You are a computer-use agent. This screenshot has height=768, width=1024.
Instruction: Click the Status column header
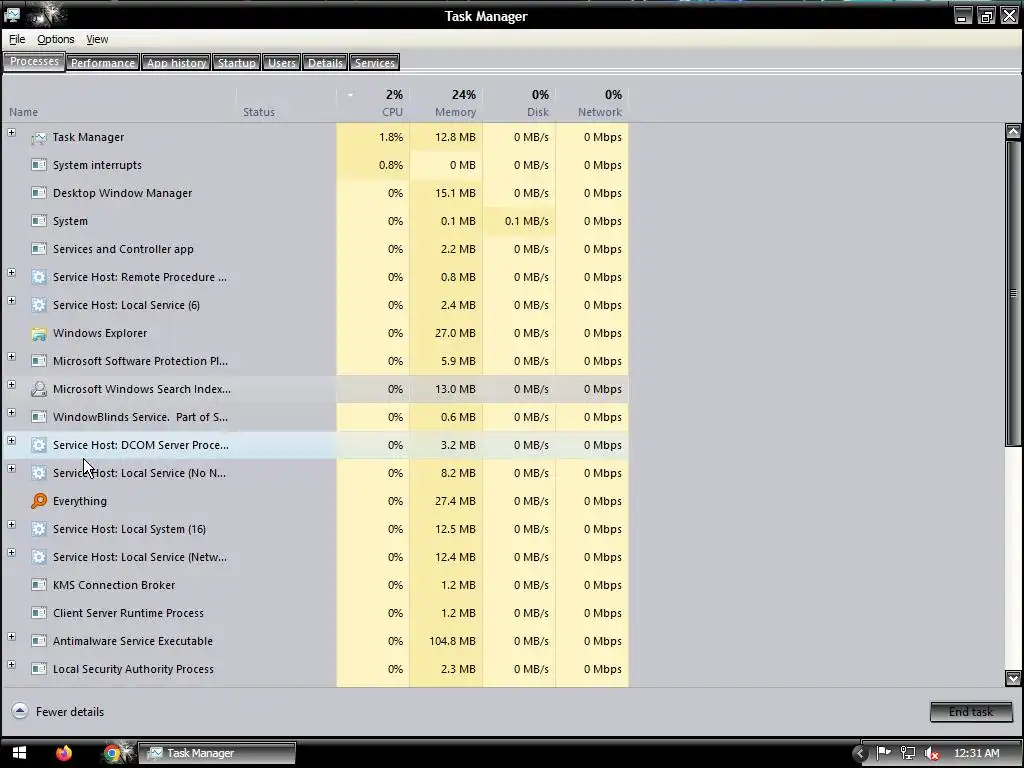[x=287, y=103]
